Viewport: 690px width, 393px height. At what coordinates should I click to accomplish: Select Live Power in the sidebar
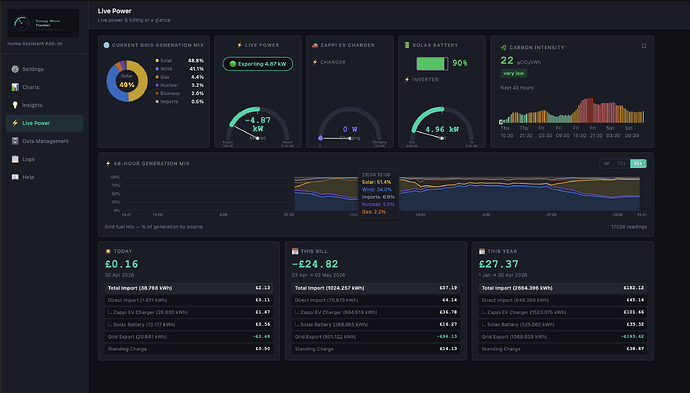click(x=44, y=123)
